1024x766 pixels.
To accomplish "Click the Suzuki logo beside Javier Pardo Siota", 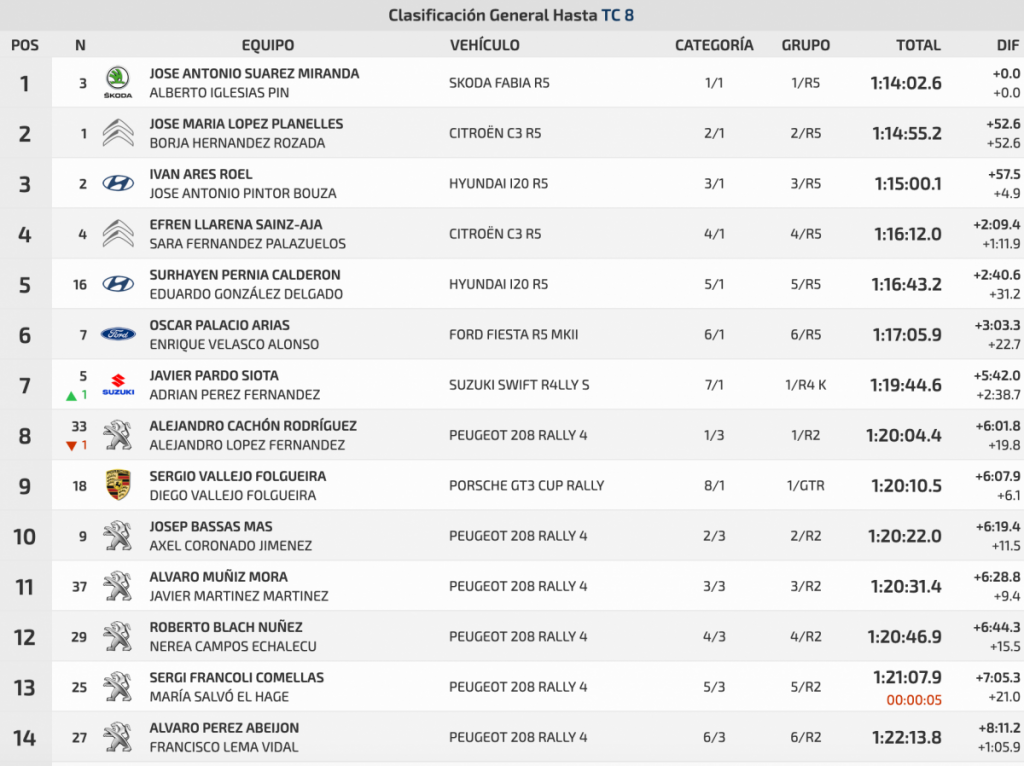I will click(x=118, y=384).
